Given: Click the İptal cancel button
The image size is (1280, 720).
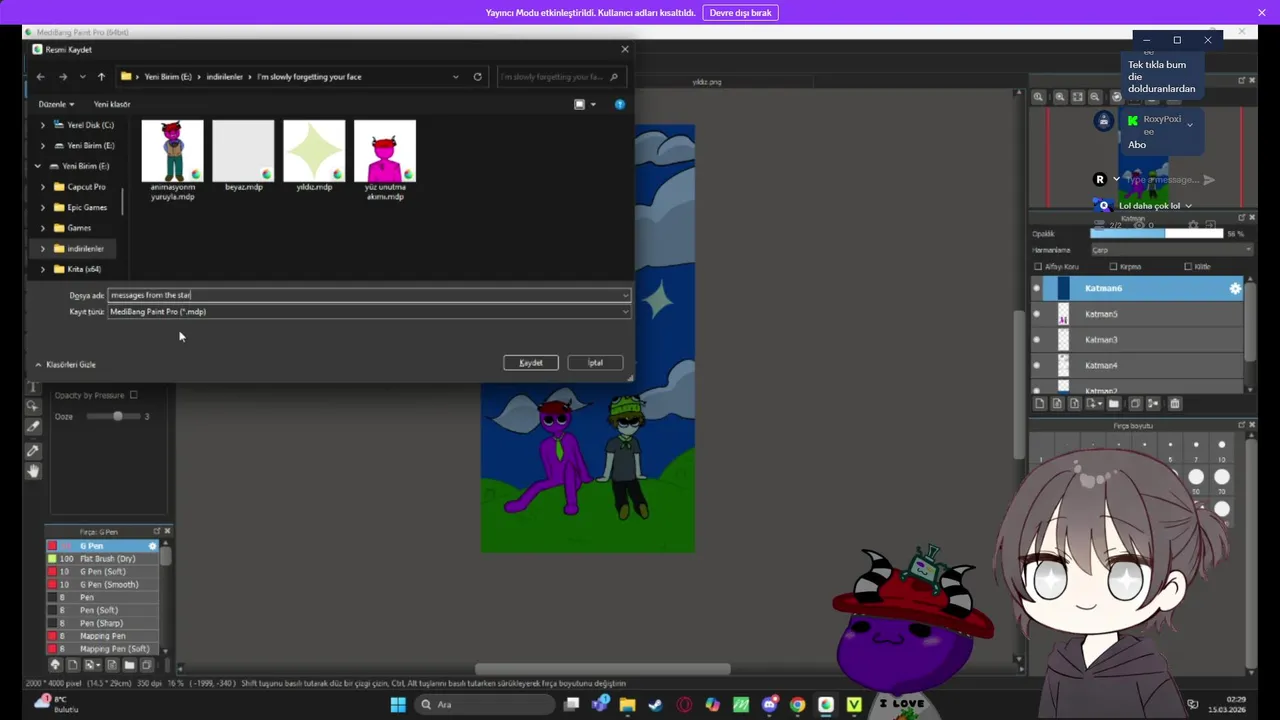Looking at the screenshot, I should pyautogui.click(x=595, y=363).
